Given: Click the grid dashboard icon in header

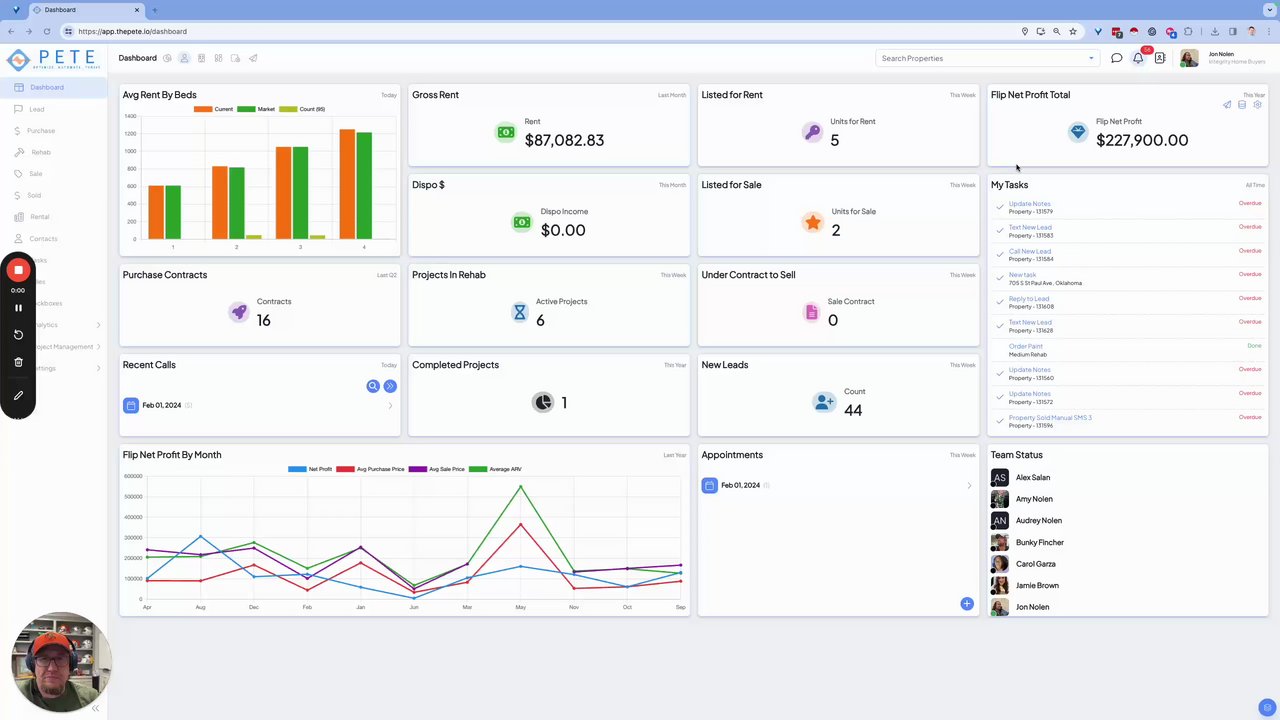Looking at the screenshot, I should point(218,58).
